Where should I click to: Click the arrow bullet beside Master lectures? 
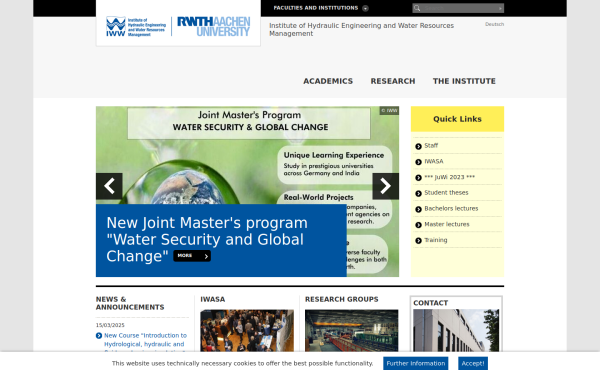(418, 225)
